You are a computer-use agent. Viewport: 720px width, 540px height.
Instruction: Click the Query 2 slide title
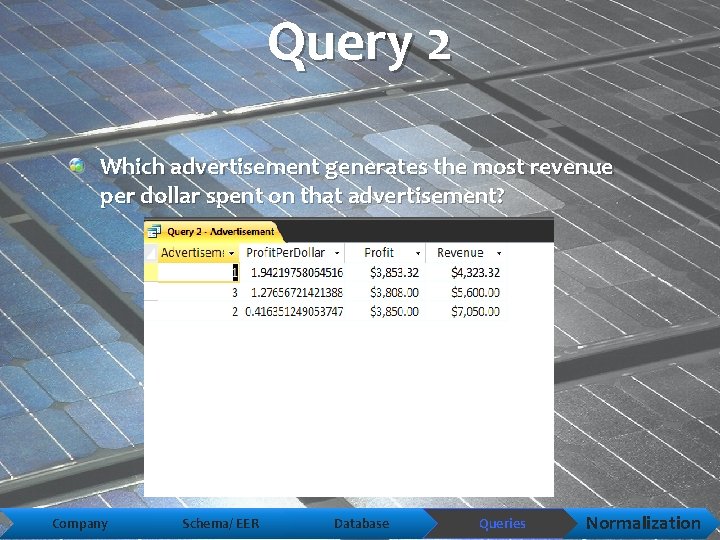click(x=359, y=44)
